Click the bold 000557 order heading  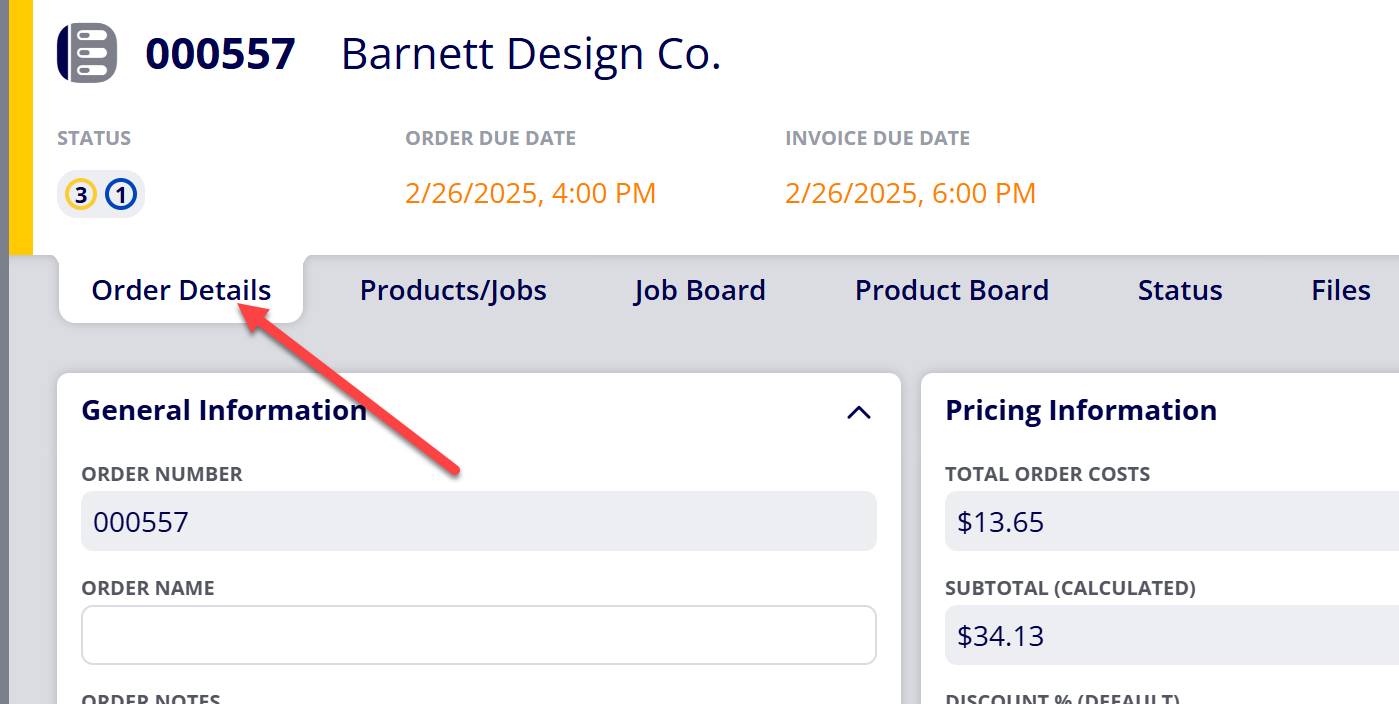[221, 53]
